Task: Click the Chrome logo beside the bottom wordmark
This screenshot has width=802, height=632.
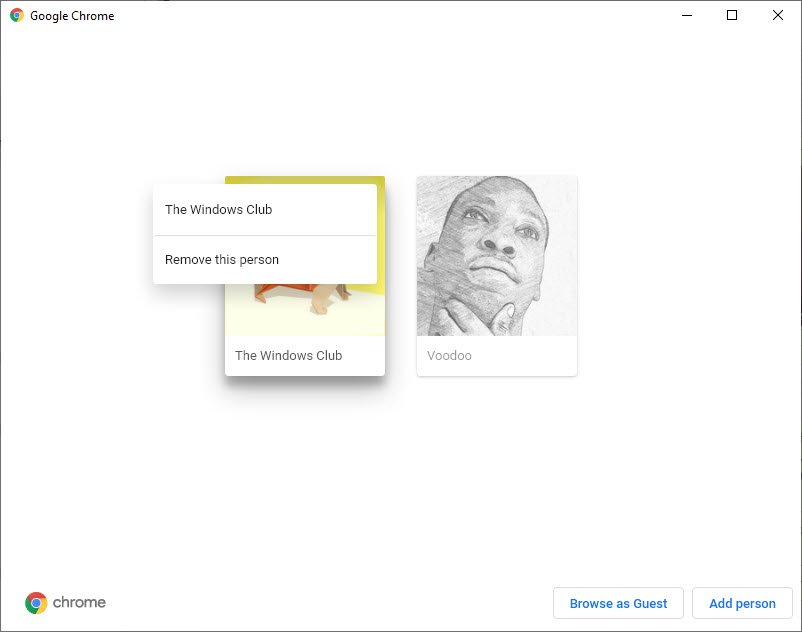Action: 35,603
